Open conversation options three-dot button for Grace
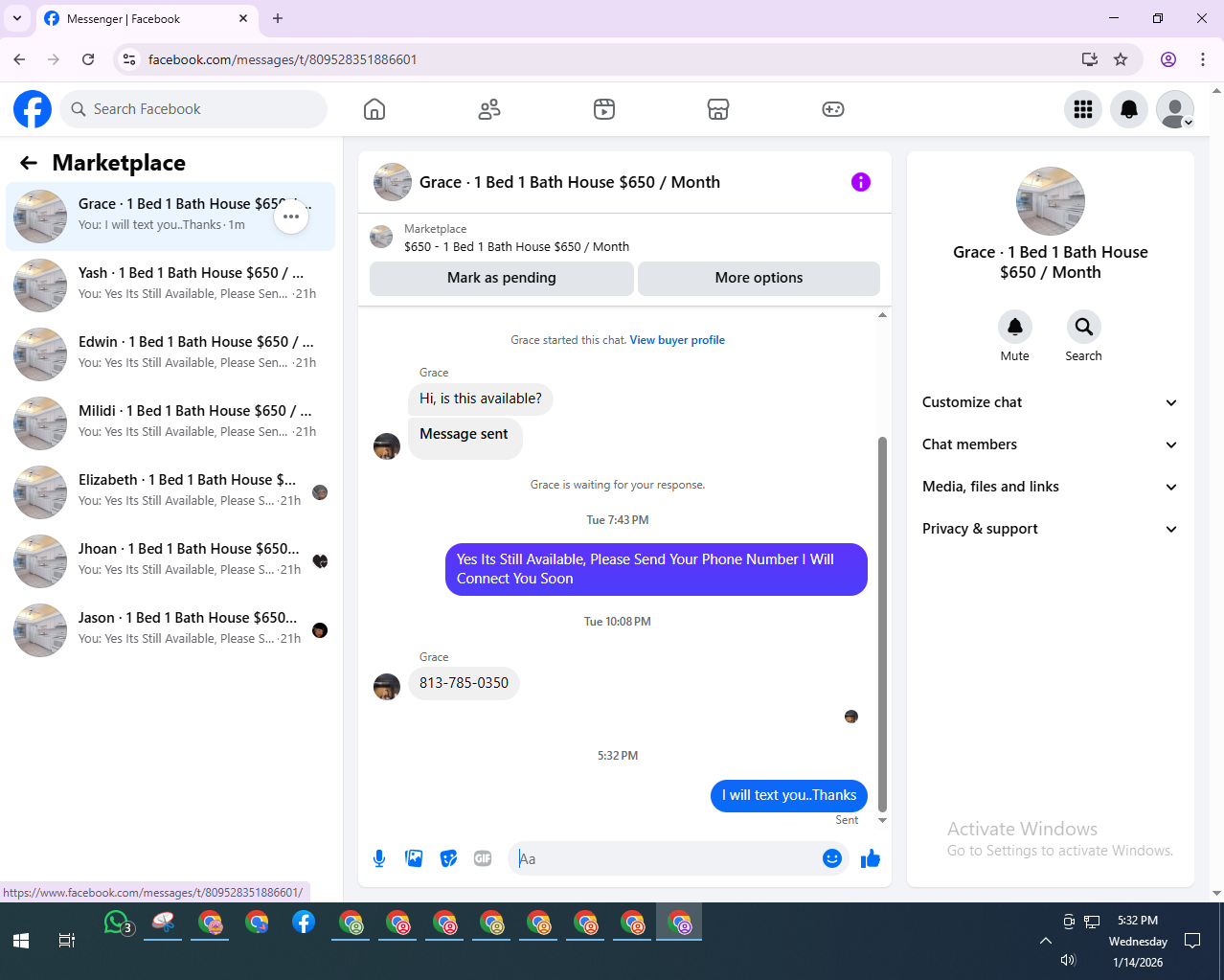The width and height of the screenshot is (1224, 980). [x=291, y=217]
